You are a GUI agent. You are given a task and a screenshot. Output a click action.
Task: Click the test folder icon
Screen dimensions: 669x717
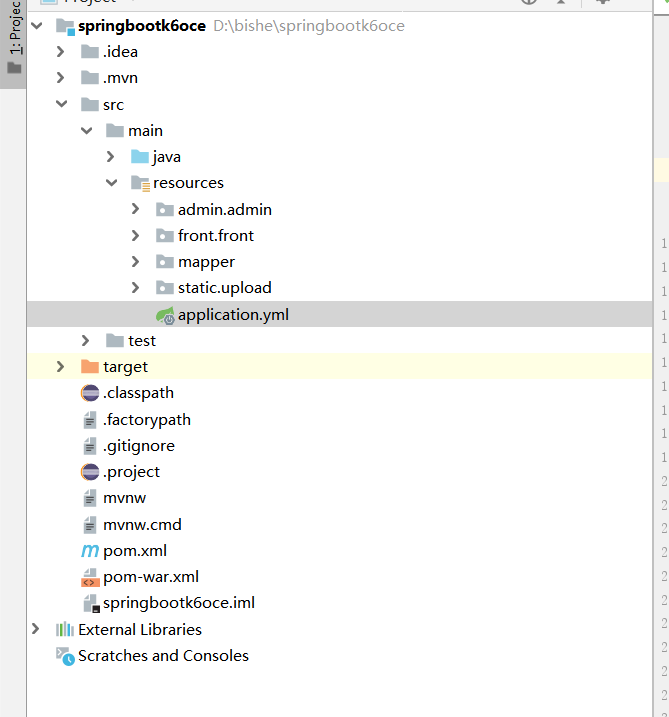(115, 341)
